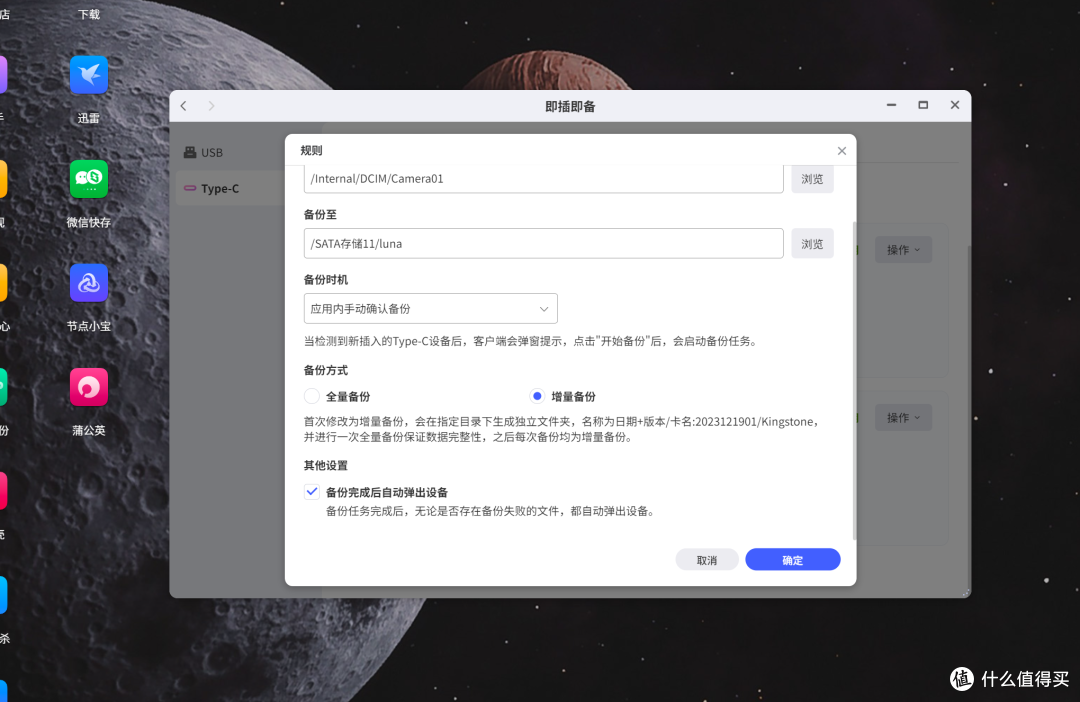1080x702 pixels.
Task: Toggle 备份完成后自动弹出设备 checkbox
Action: coord(312,492)
